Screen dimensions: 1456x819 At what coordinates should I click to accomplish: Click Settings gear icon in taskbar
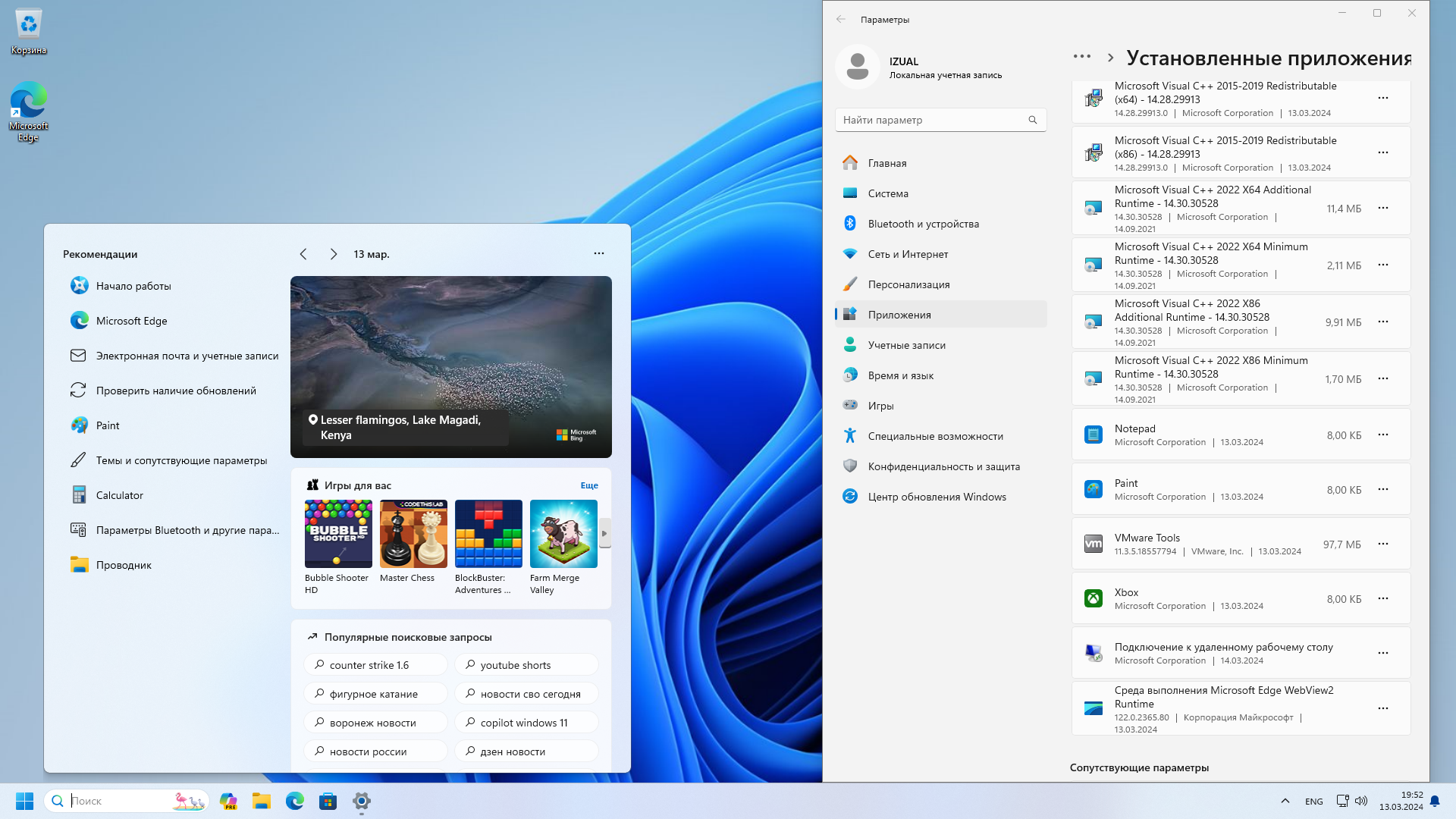362,801
